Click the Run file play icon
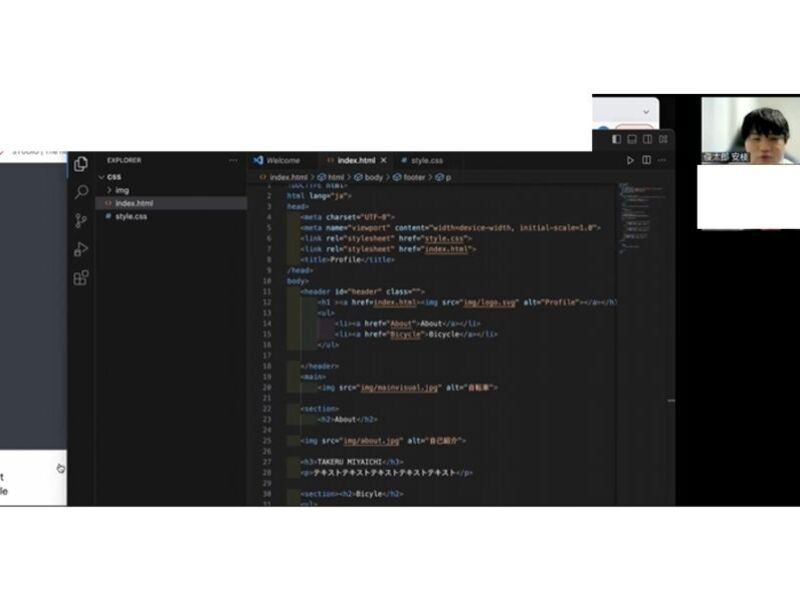The image size is (800, 600). pyautogui.click(x=630, y=160)
